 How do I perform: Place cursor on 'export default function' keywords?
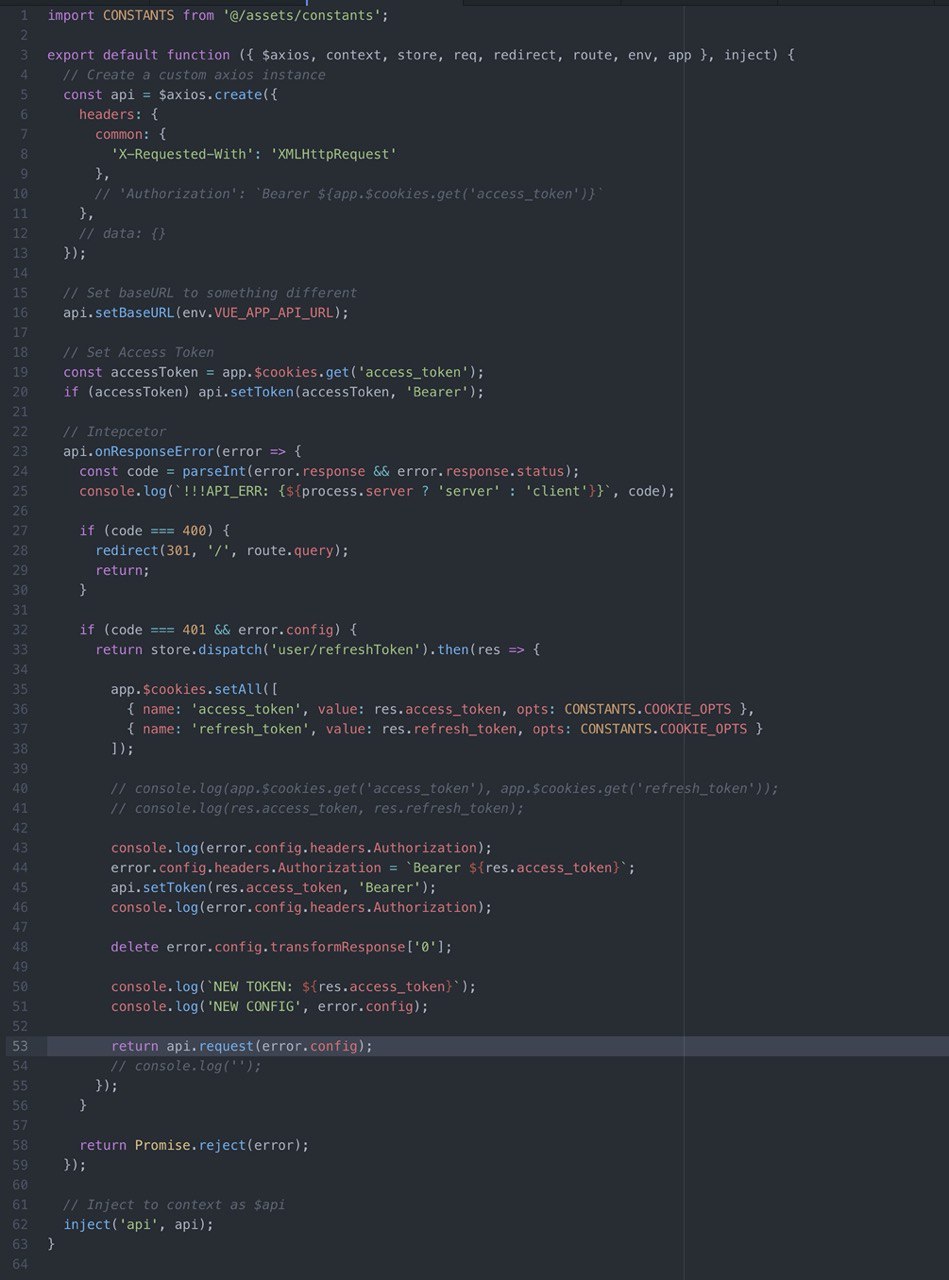pos(138,55)
